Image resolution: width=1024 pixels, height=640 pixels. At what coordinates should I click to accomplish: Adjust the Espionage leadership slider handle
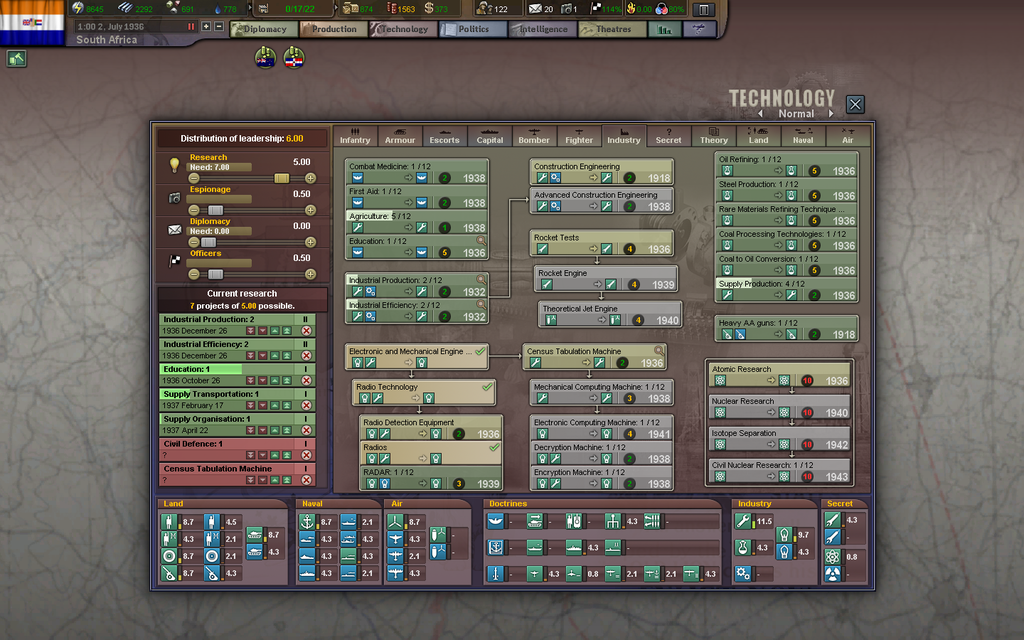[216, 210]
